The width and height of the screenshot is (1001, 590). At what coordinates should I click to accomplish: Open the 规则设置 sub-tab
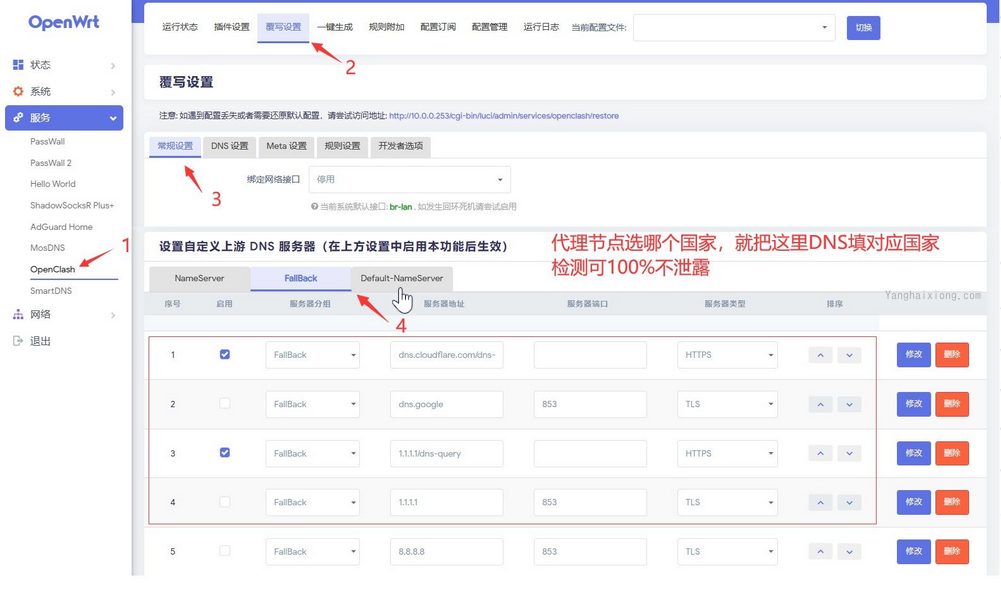(342, 146)
